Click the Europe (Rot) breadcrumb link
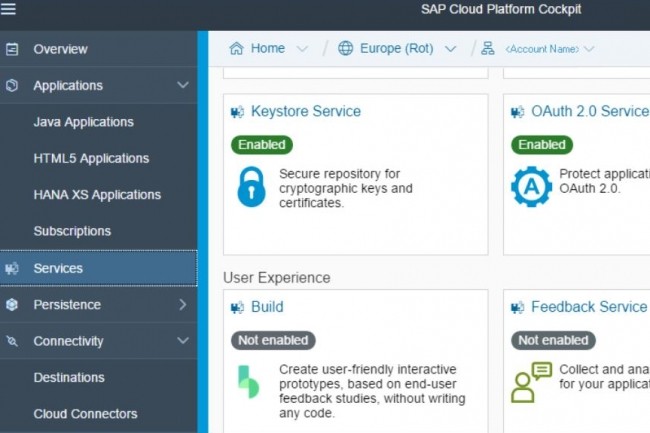Screen dimensions: 650x433 (x=397, y=48)
